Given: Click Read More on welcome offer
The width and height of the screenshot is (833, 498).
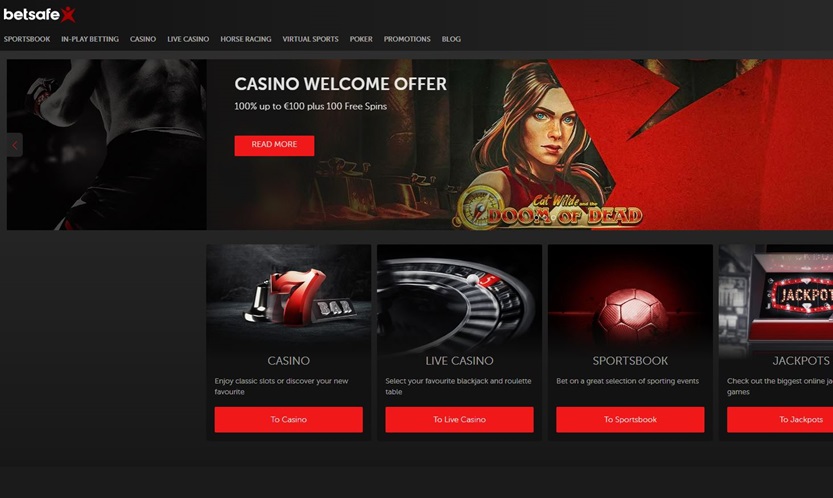Looking at the screenshot, I should click(274, 146).
